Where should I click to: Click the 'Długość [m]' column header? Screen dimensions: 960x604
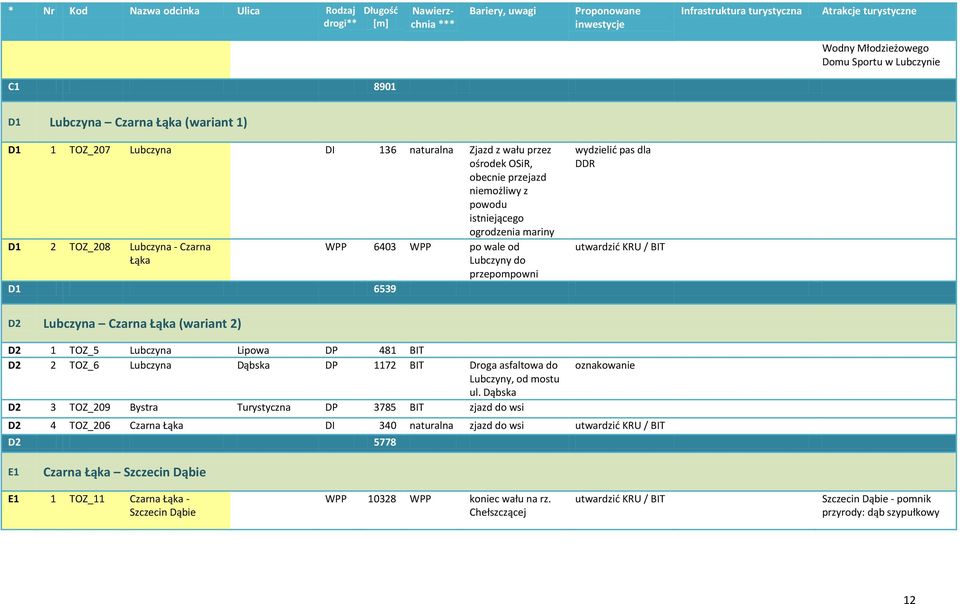pos(380,17)
